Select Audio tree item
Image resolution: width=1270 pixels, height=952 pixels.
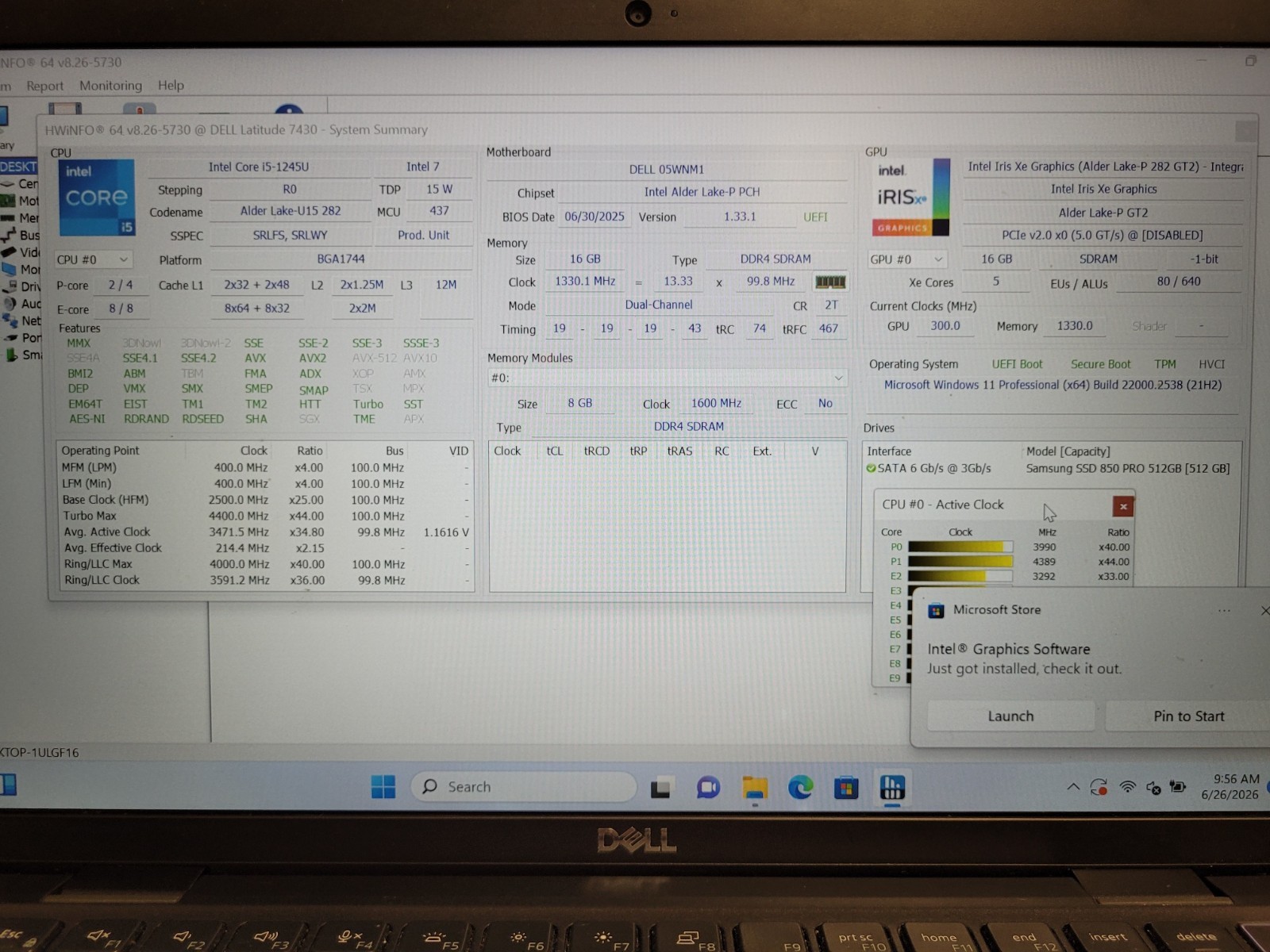point(23,304)
